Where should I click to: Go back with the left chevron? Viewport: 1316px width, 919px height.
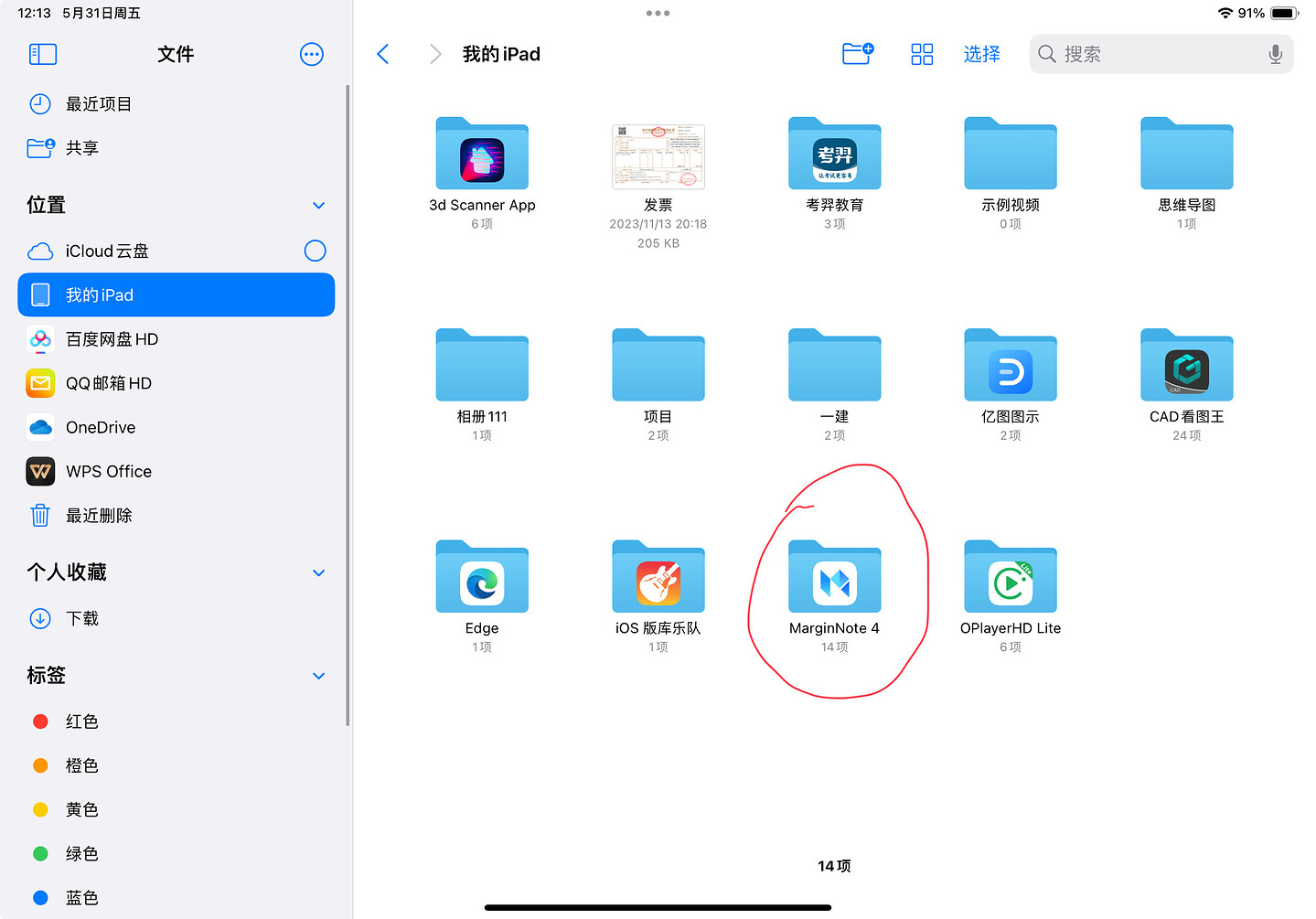[383, 55]
